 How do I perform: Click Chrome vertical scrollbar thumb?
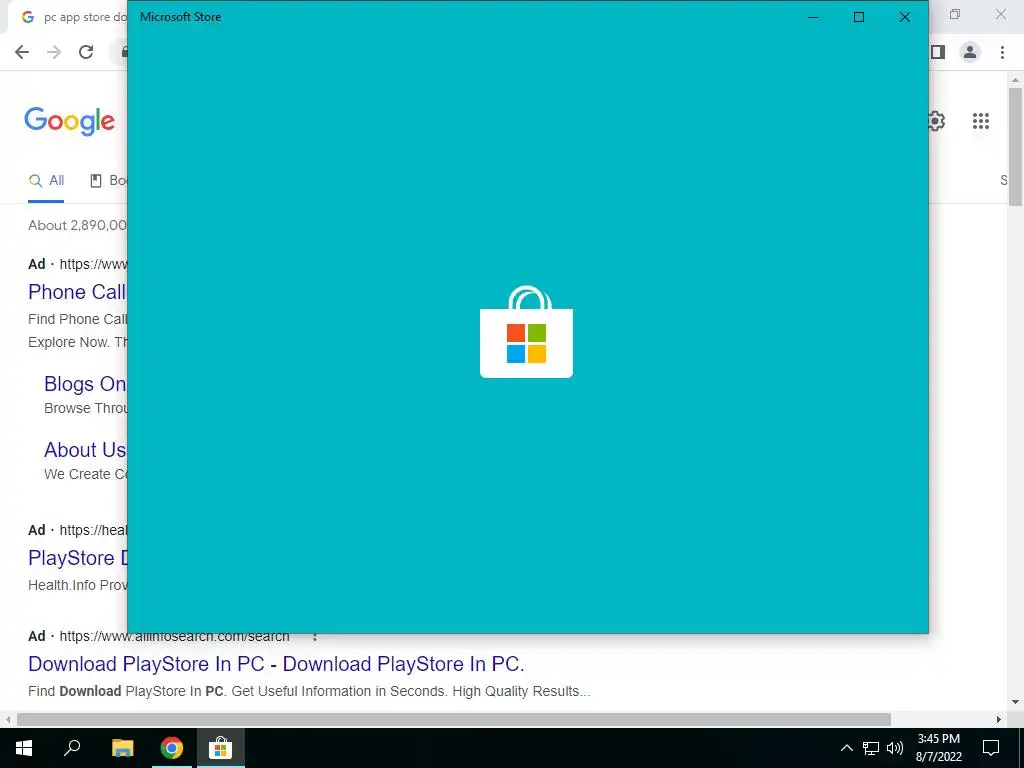point(1015,147)
